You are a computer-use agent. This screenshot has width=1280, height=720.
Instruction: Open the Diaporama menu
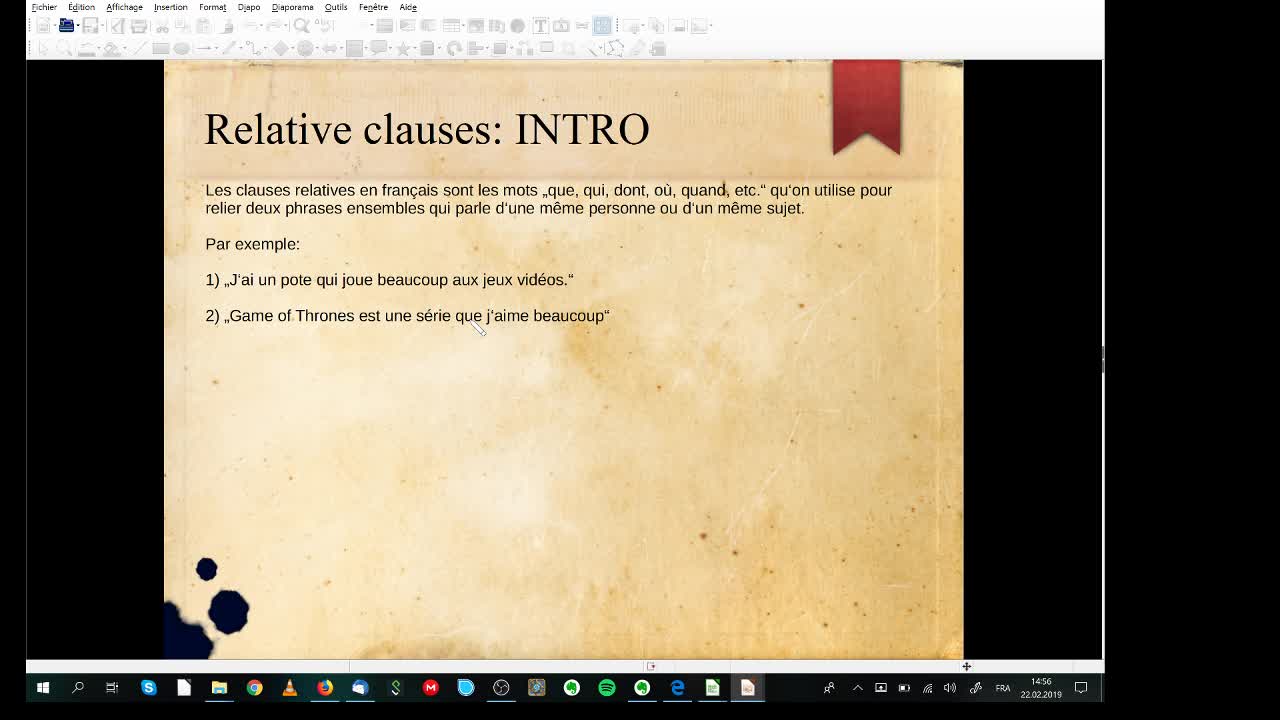coord(292,7)
